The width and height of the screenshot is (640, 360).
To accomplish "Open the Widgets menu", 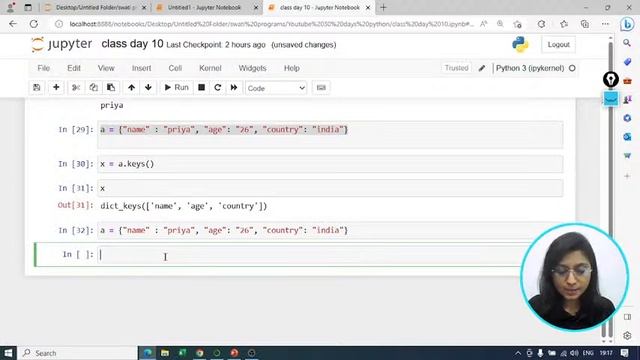I will point(252,68).
